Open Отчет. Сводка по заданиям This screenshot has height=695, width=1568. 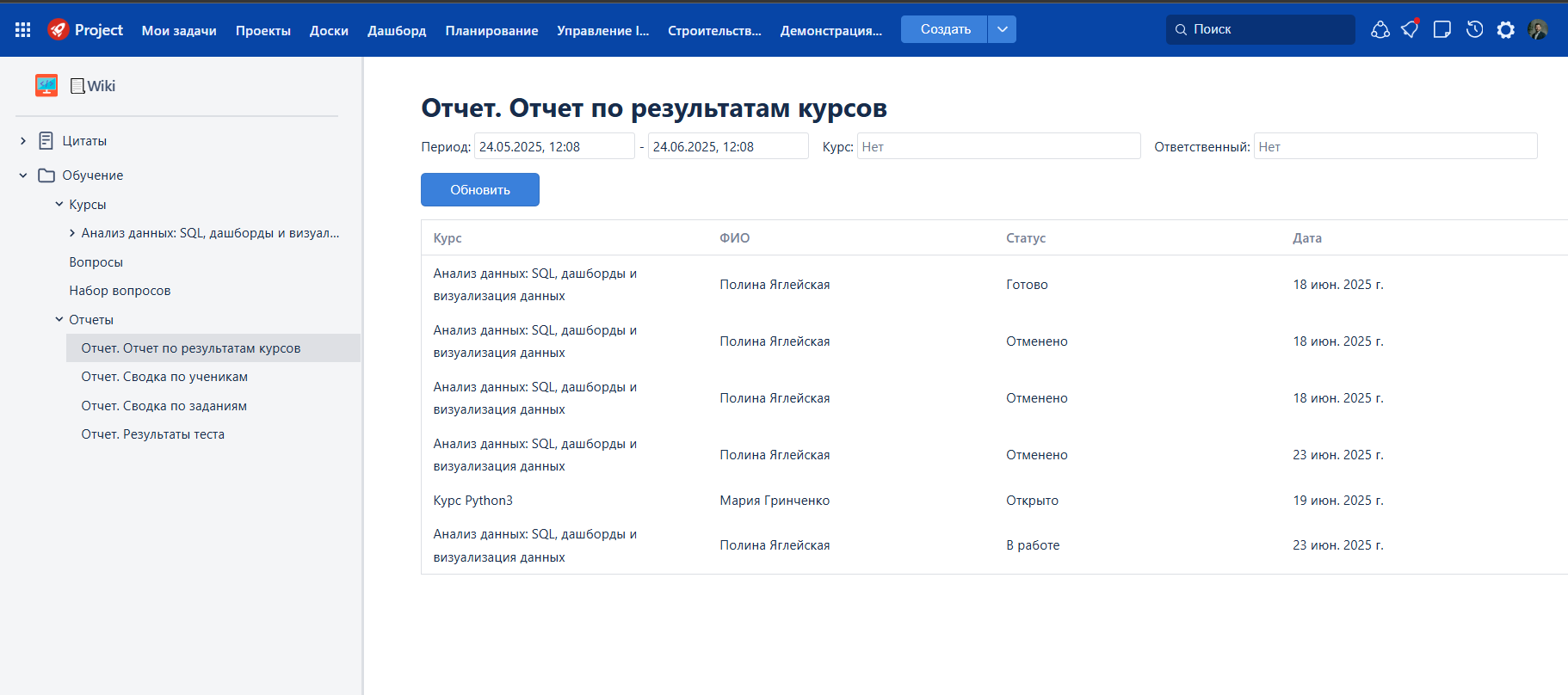(164, 406)
